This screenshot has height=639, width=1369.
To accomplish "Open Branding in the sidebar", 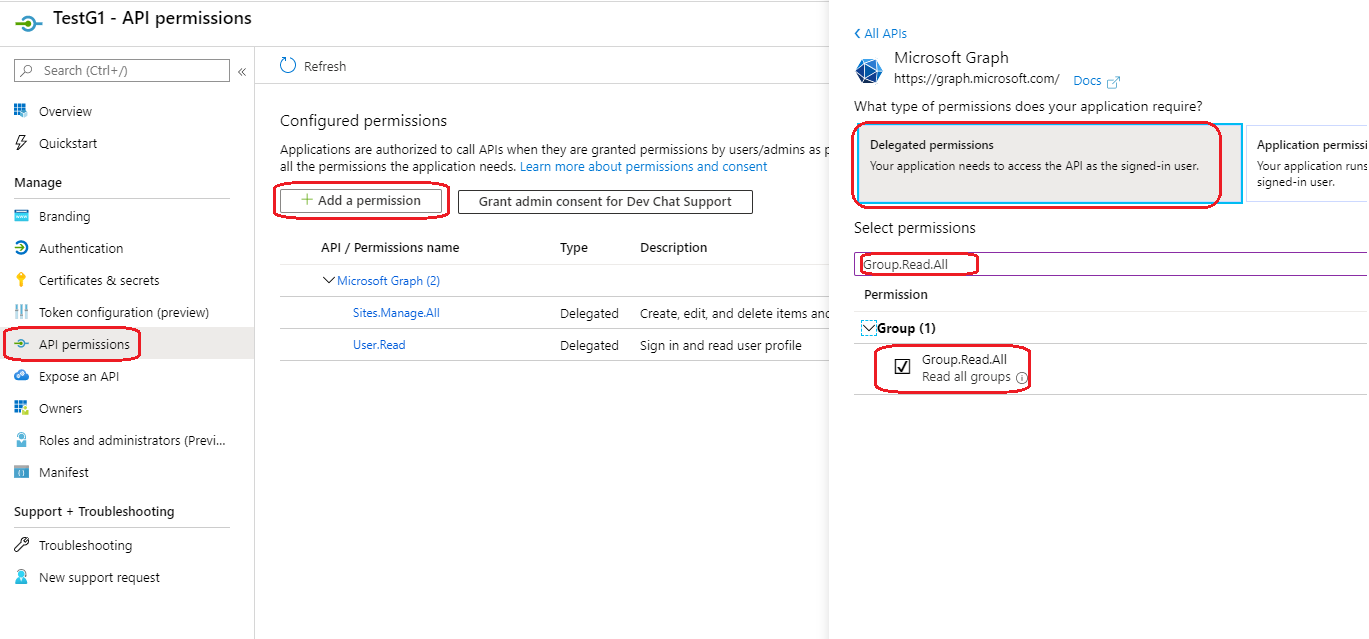I will pyautogui.click(x=64, y=216).
